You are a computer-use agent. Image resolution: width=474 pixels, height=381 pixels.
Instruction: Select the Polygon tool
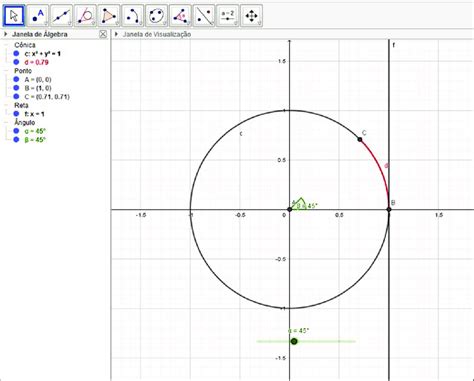(109, 16)
